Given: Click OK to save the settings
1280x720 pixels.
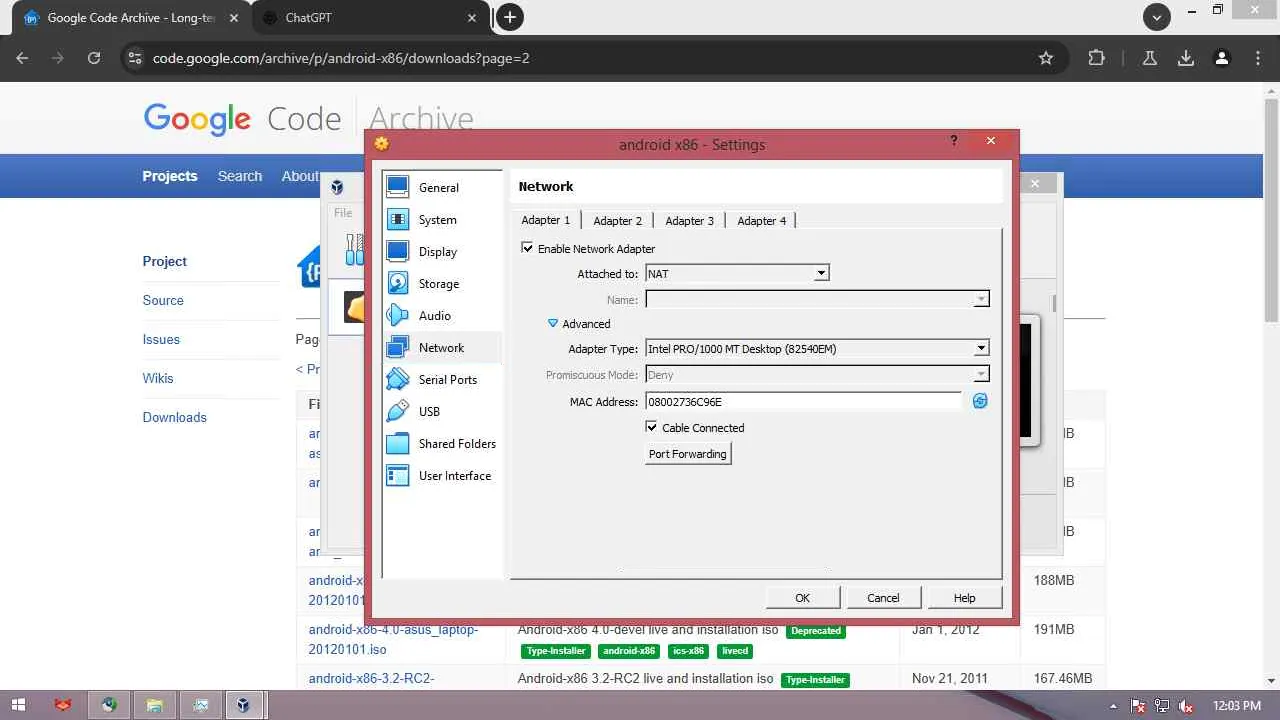Looking at the screenshot, I should (x=803, y=597).
